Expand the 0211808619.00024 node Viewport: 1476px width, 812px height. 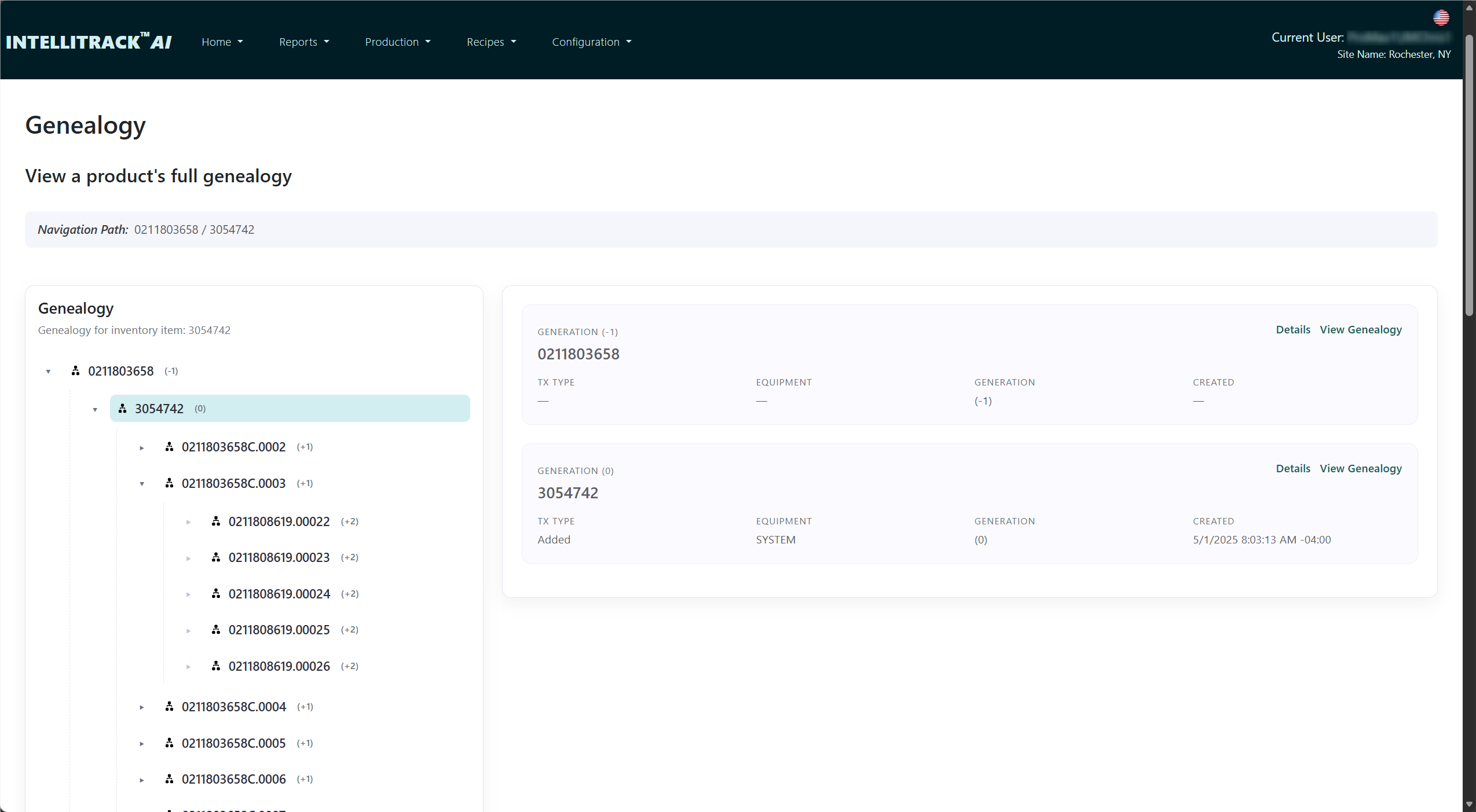188,594
